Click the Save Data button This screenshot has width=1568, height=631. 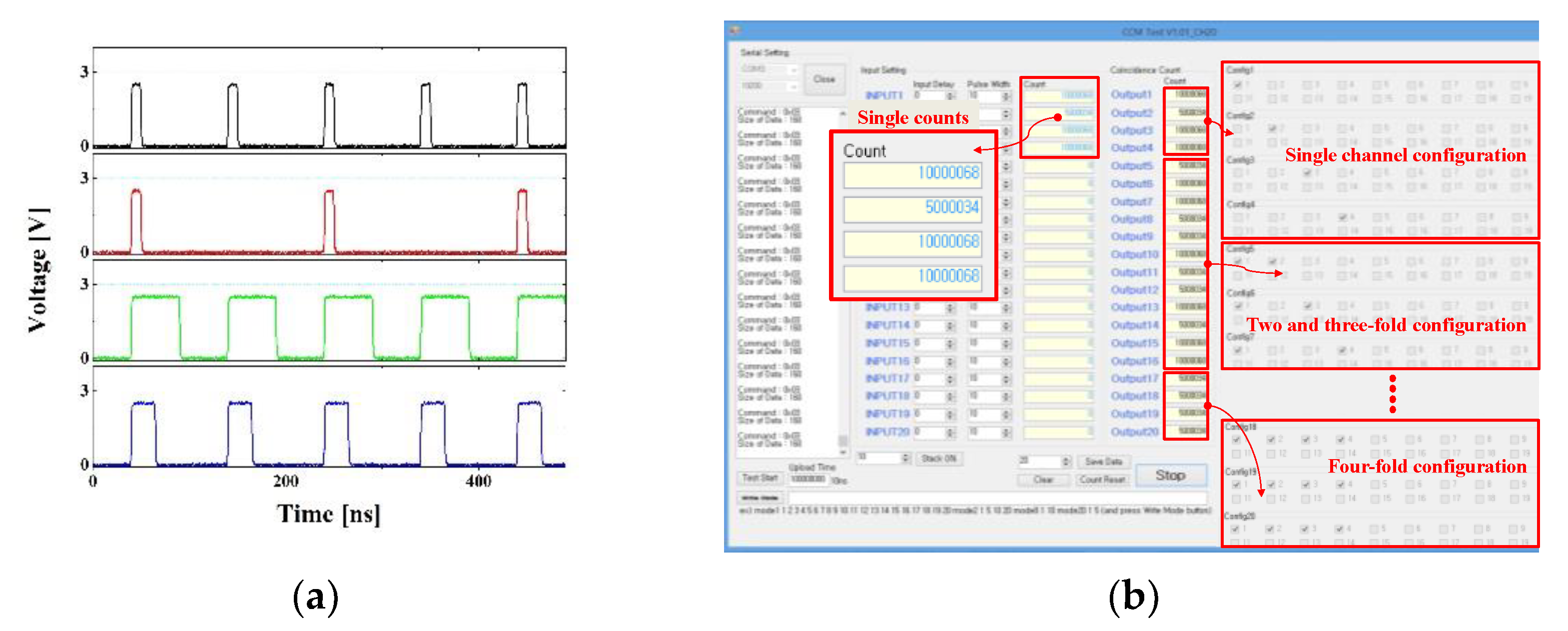click(1104, 462)
